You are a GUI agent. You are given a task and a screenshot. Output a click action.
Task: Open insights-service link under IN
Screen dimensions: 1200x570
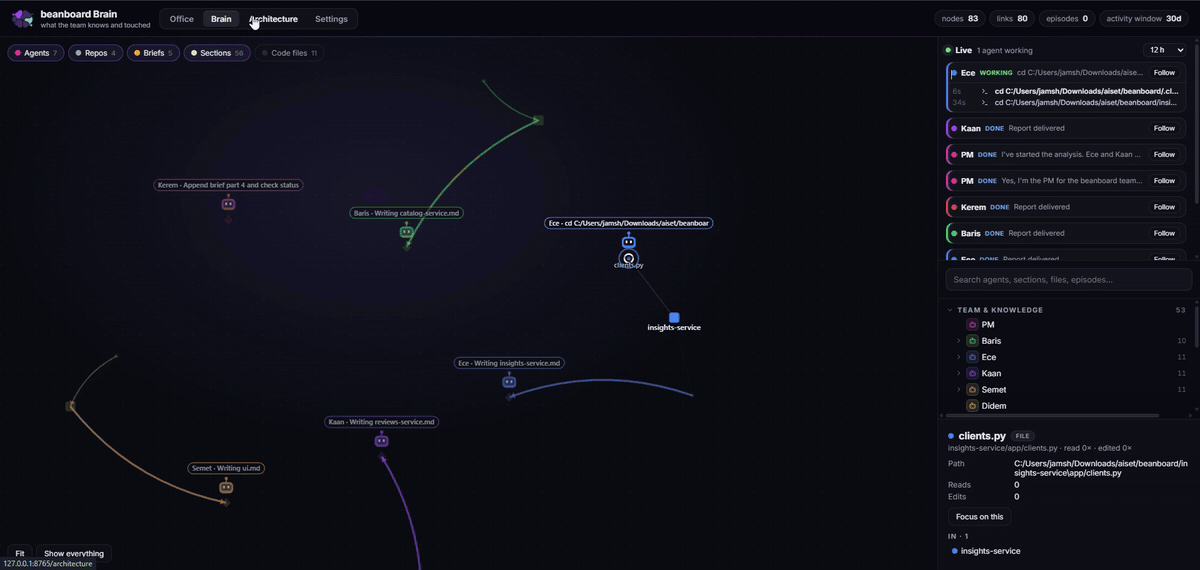point(991,551)
